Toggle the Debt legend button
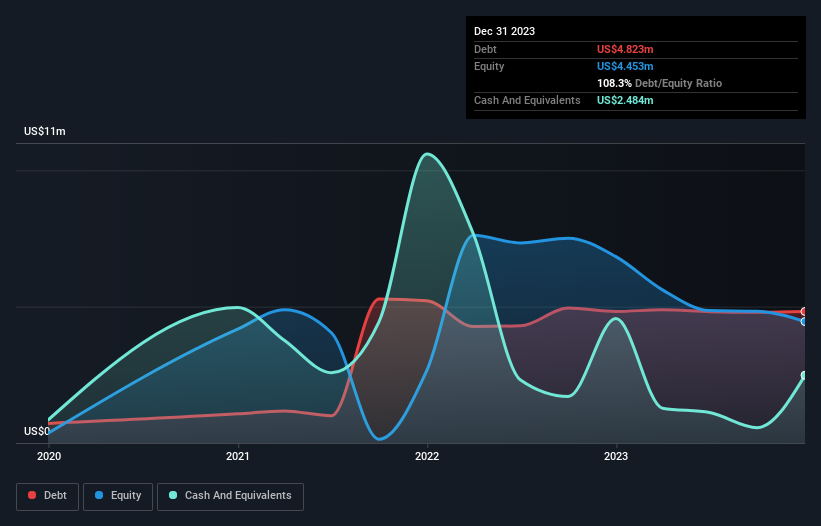821x526 pixels. point(48,496)
